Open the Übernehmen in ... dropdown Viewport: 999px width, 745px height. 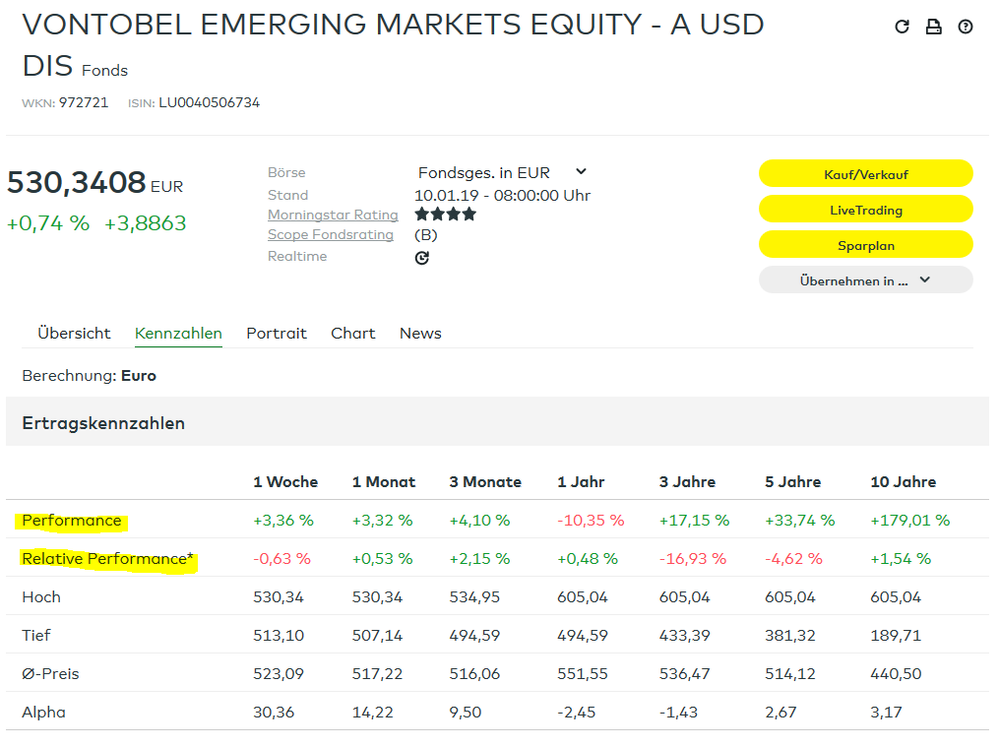[865, 281]
